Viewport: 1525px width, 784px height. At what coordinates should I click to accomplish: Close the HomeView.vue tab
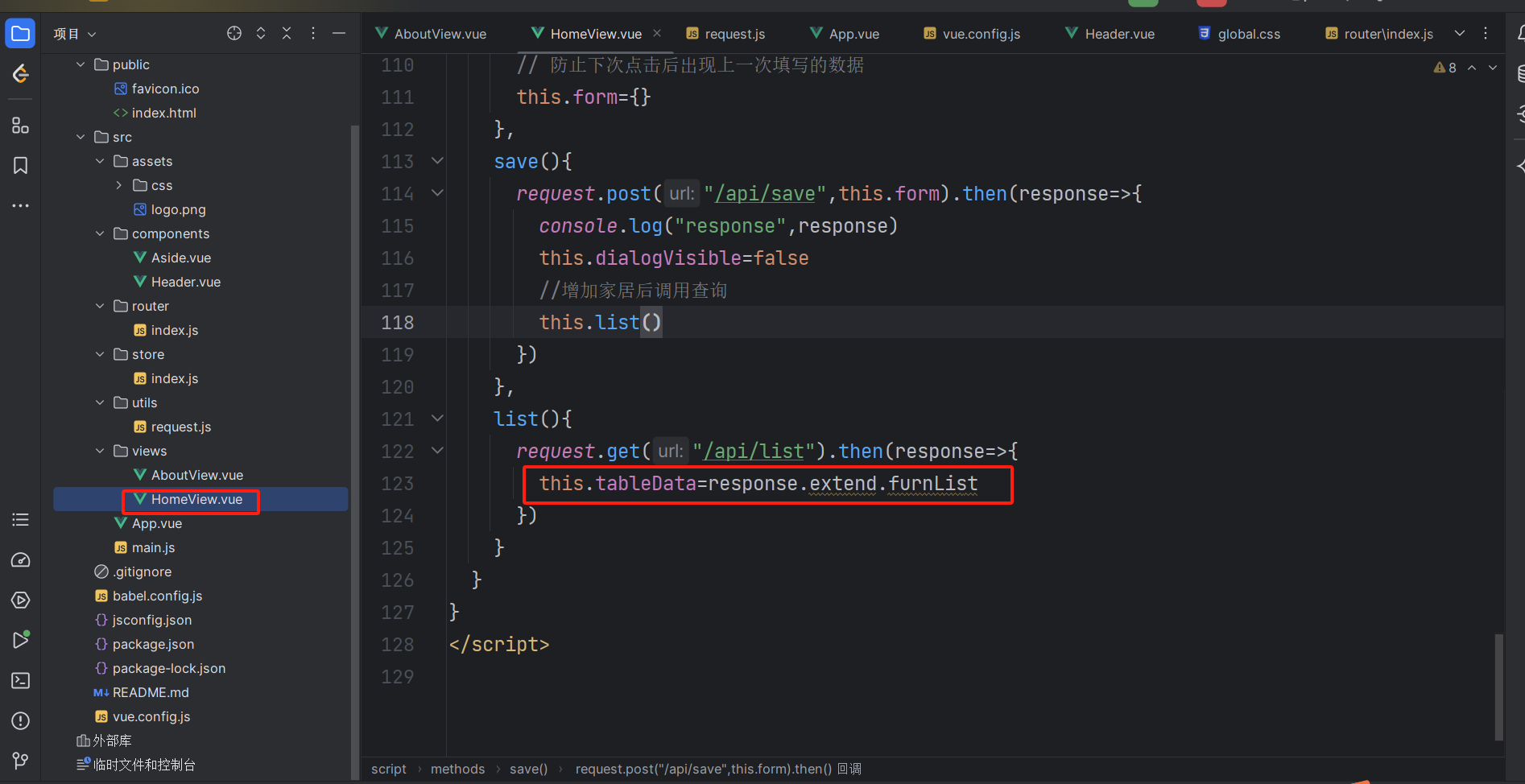click(657, 33)
